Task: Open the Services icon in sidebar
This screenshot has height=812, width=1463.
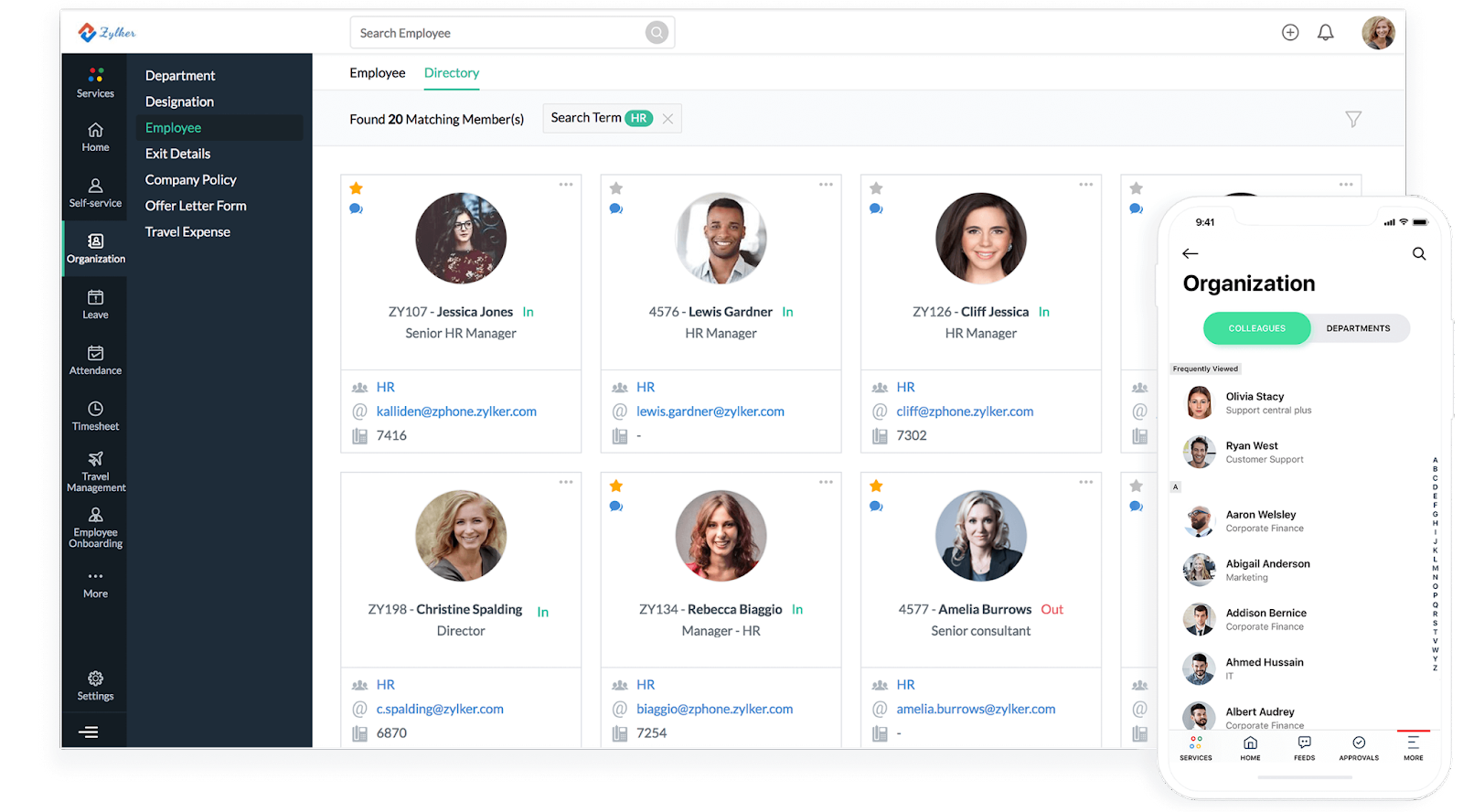Action: tap(95, 82)
